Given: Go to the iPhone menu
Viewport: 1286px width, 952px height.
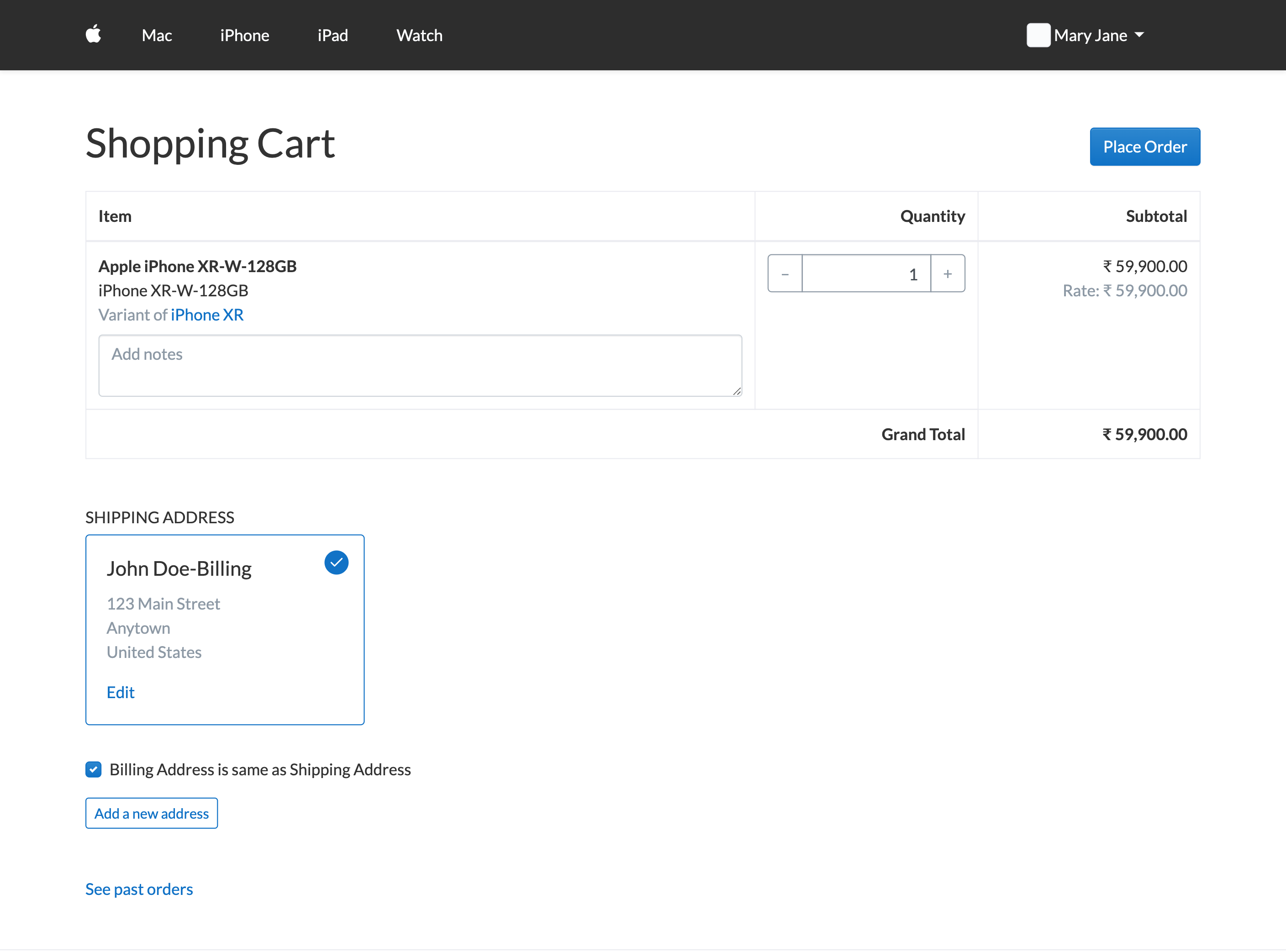Looking at the screenshot, I should pos(244,35).
